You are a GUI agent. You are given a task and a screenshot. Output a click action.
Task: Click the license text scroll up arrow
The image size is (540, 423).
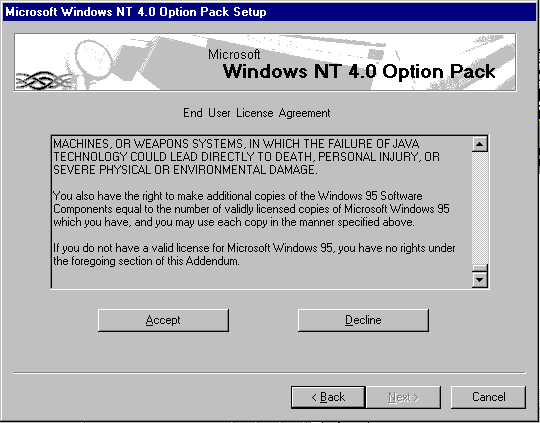[x=479, y=144]
